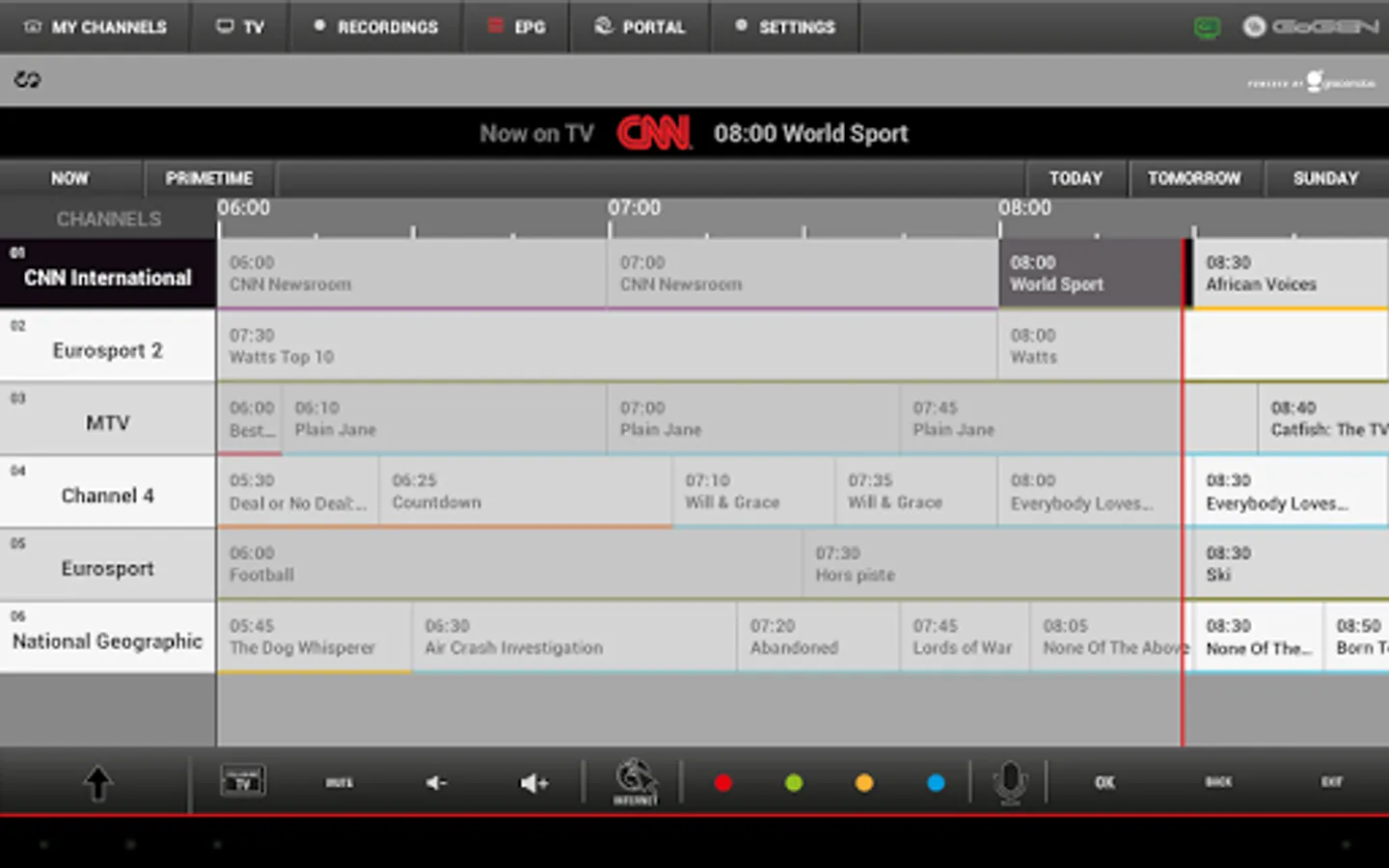Click the OK remote button
The height and width of the screenshot is (868, 1389).
click(1105, 783)
